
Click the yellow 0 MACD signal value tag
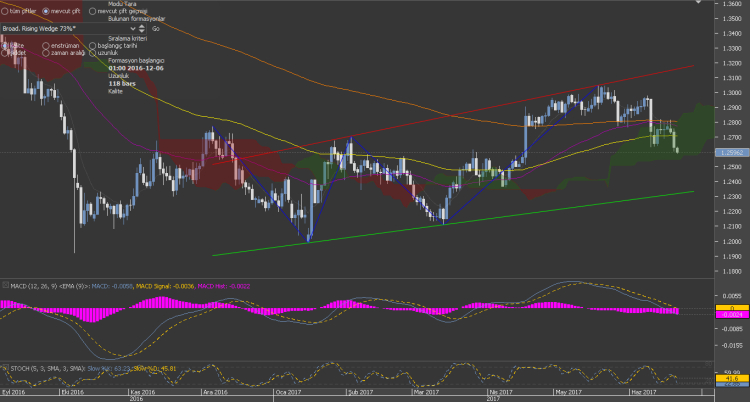point(732,308)
